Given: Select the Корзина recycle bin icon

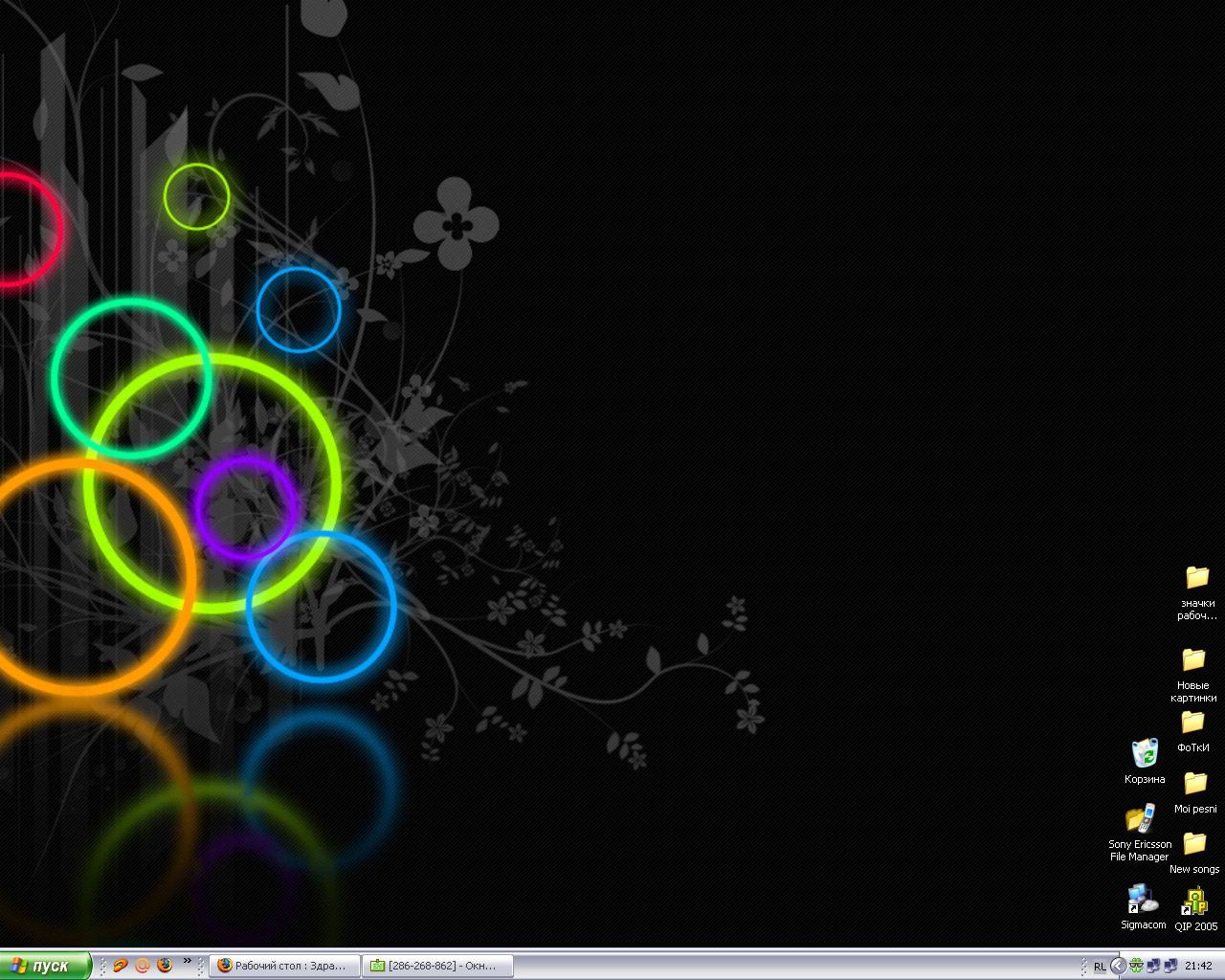Looking at the screenshot, I should pos(1145,754).
